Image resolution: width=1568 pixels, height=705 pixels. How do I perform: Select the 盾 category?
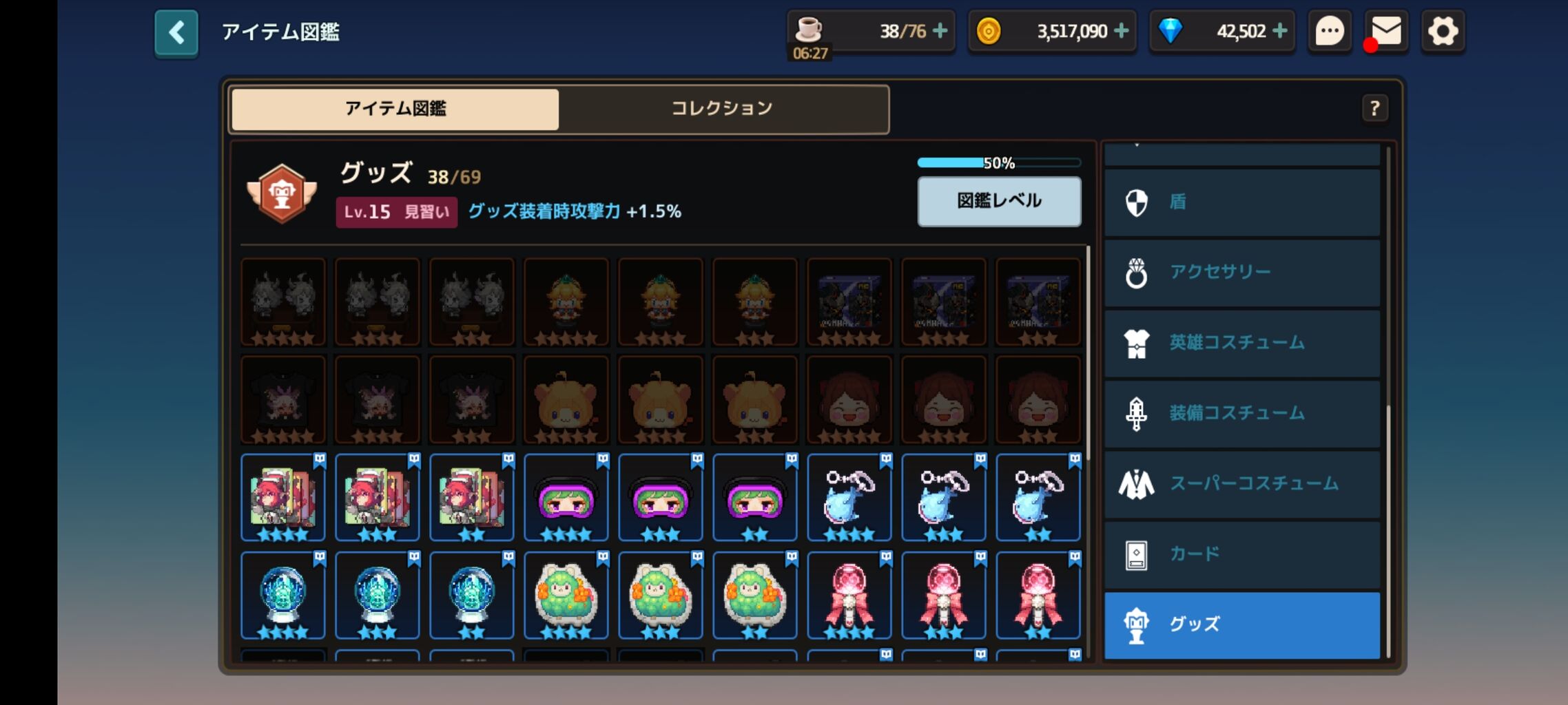click(1242, 202)
